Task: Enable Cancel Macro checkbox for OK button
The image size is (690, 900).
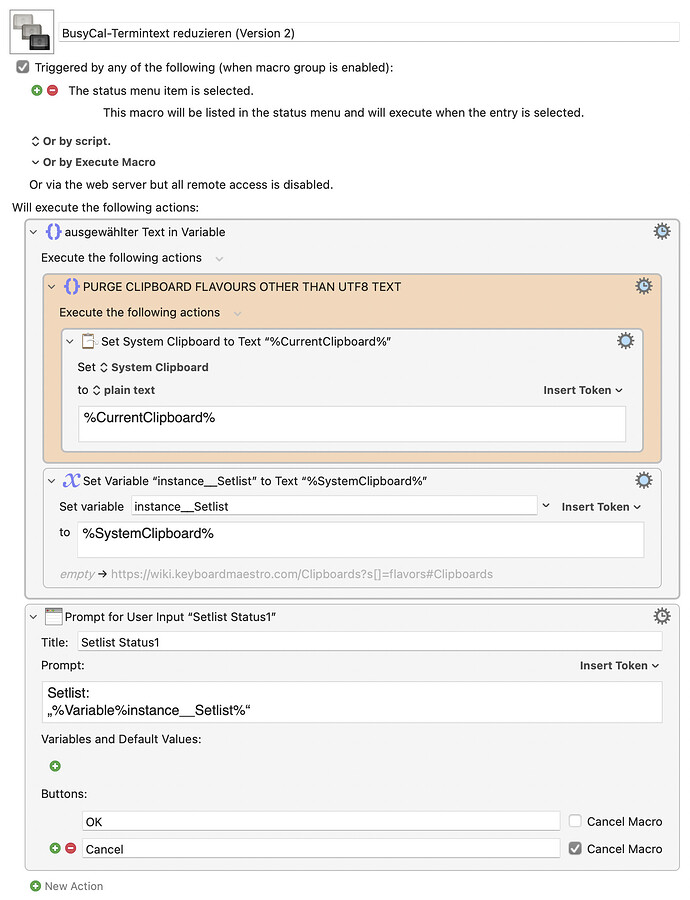Action: pyautogui.click(x=575, y=821)
